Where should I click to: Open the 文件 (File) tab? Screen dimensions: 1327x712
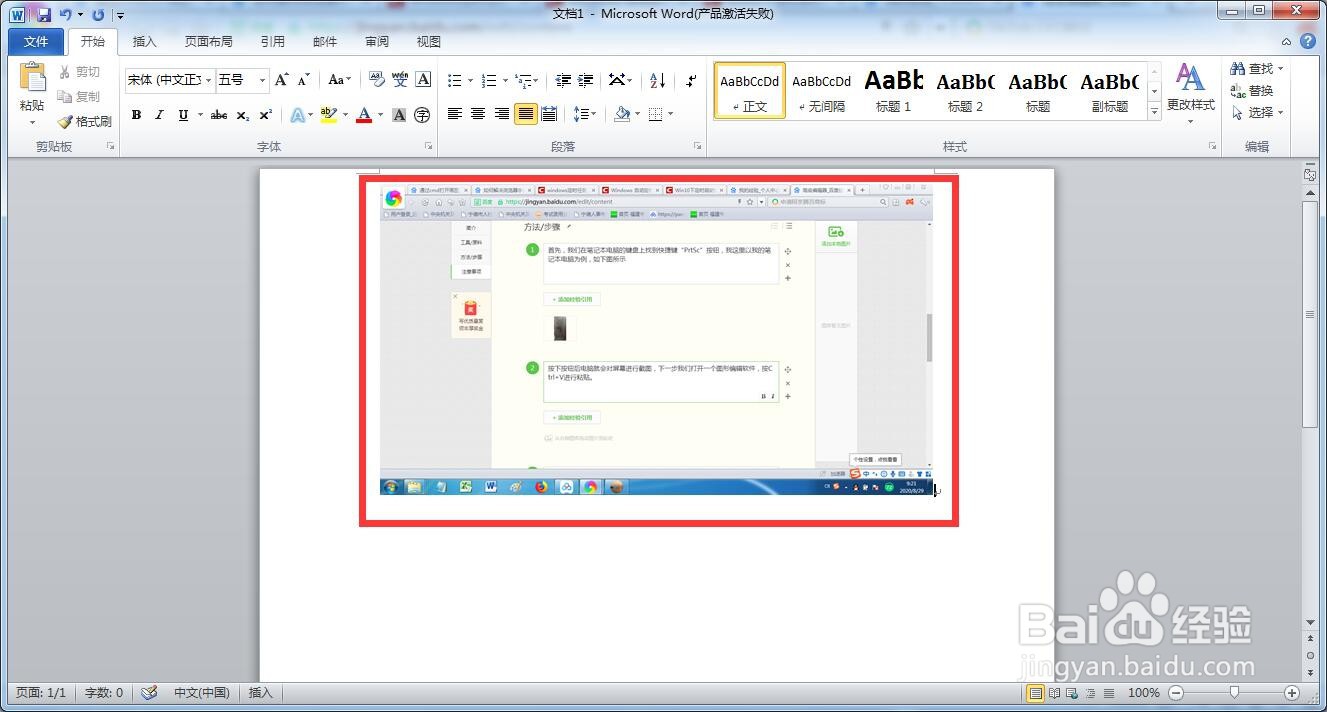[x=36, y=42]
